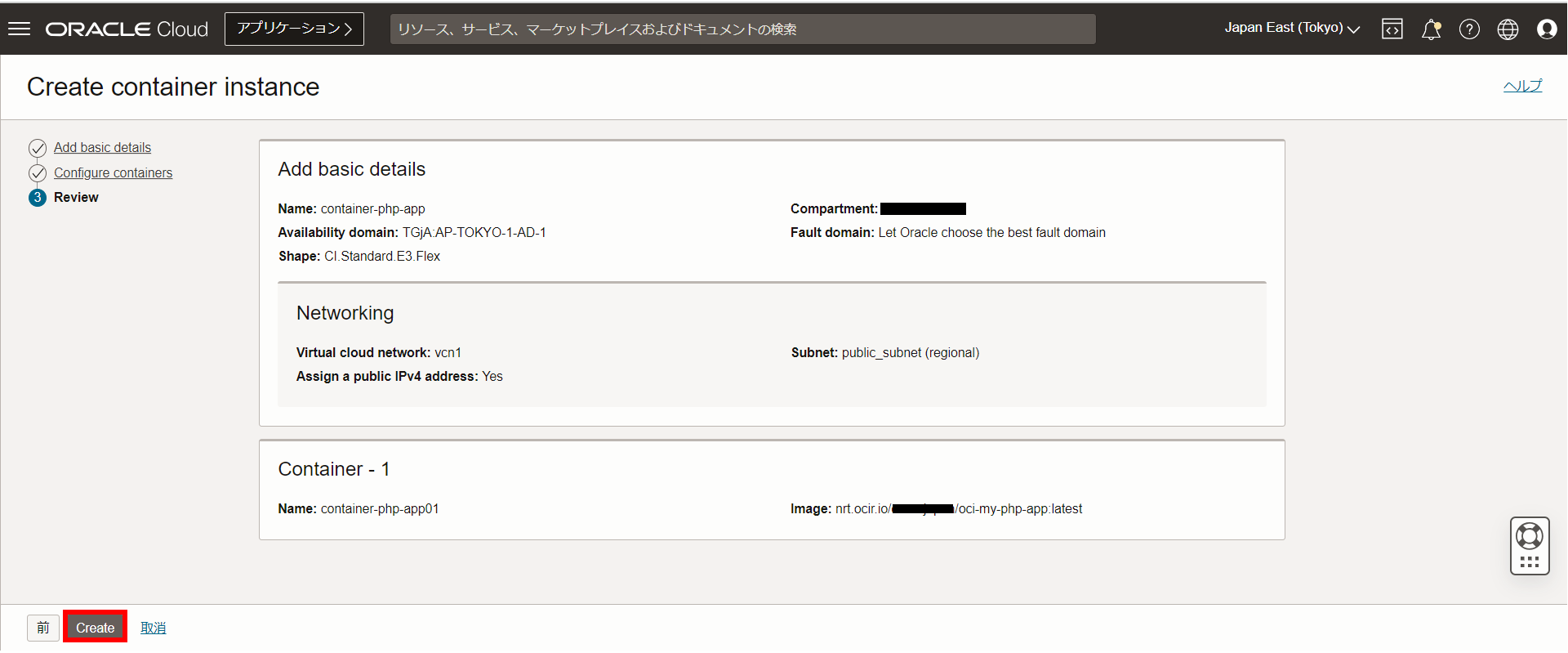Click the name value container-php-app
Image resolution: width=1568 pixels, height=653 pixels.
pyautogui.click(x=372, y=208)
